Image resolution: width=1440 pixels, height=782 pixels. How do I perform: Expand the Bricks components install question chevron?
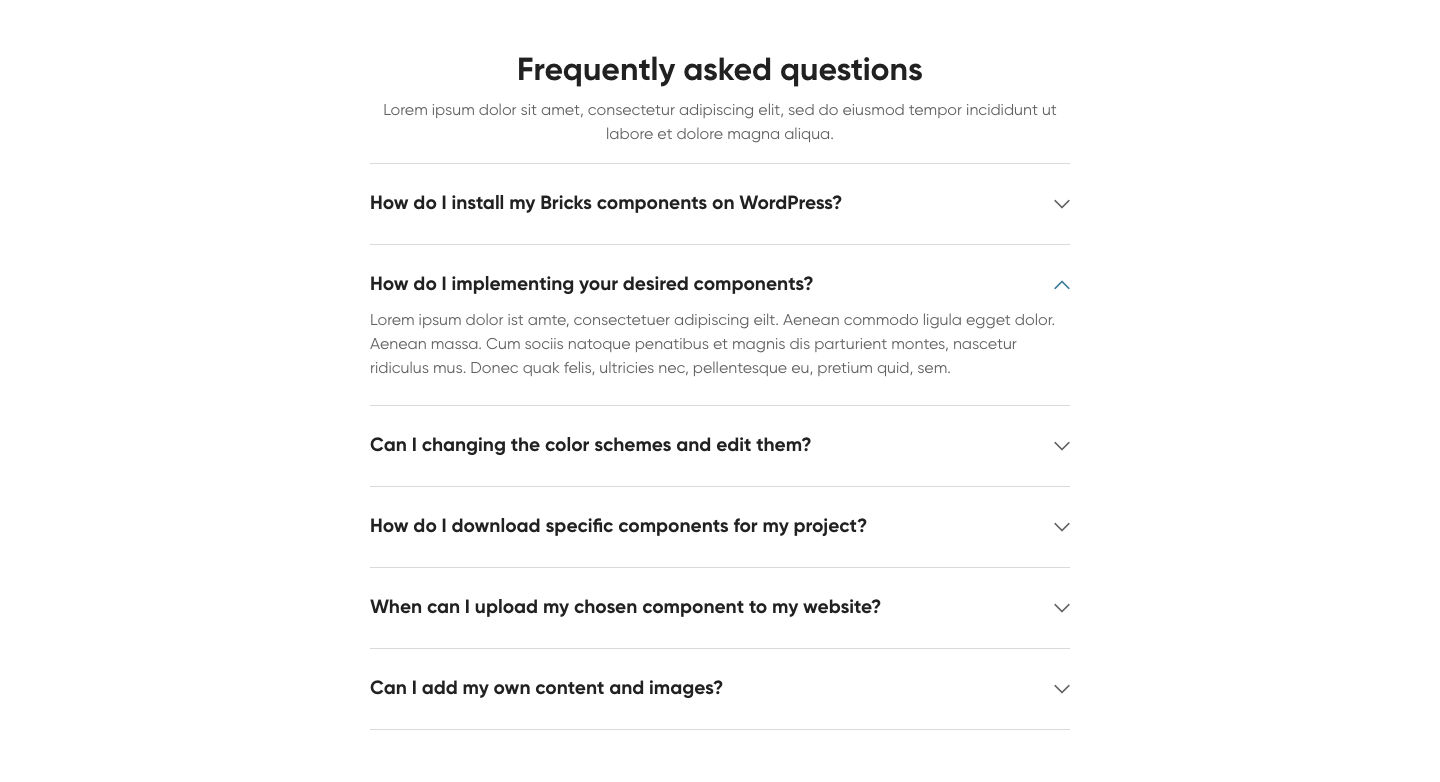point(1061,204)
